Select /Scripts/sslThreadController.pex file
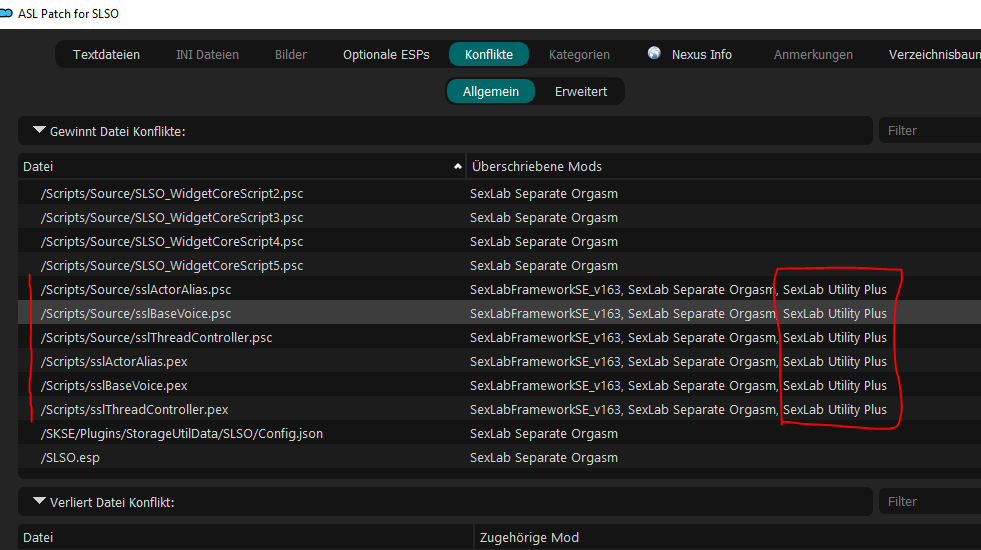 [135, 409]
